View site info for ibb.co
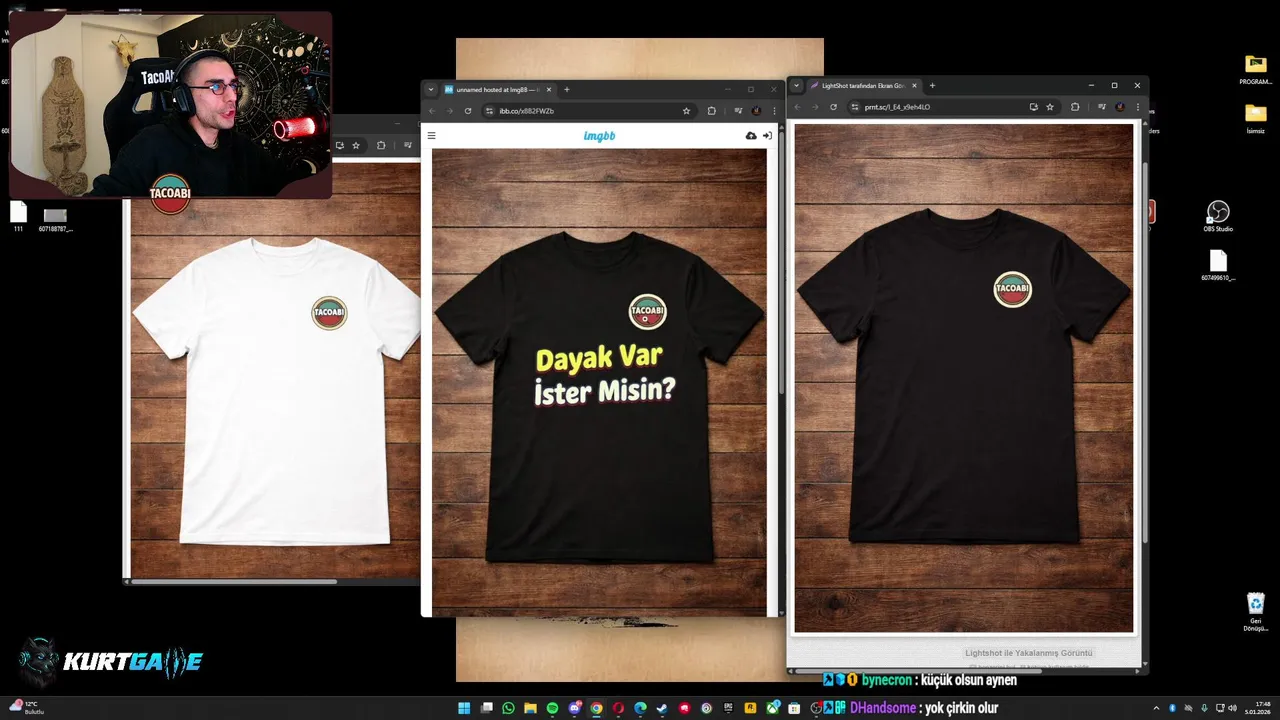 (x=489, y=111)
